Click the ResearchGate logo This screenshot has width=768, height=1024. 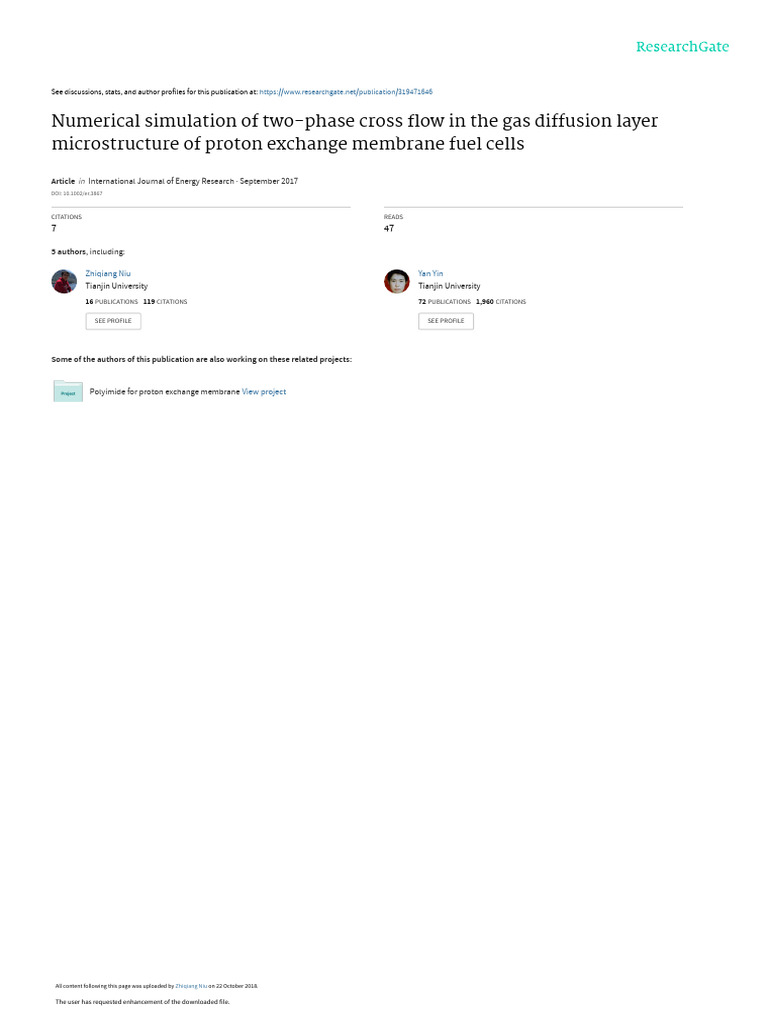click(x=682, y=47)
